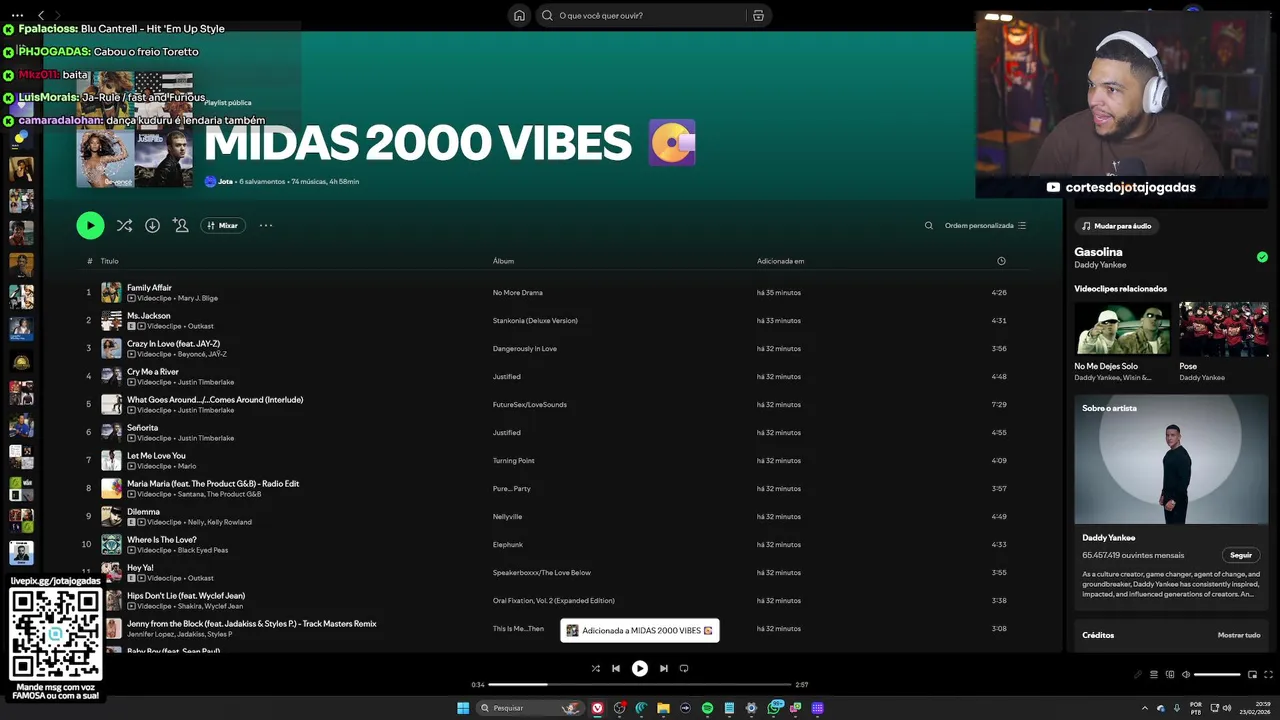Enter full screen mode in player
The width and height of the screenshot is (1280, 720).
click(1269, 674)
